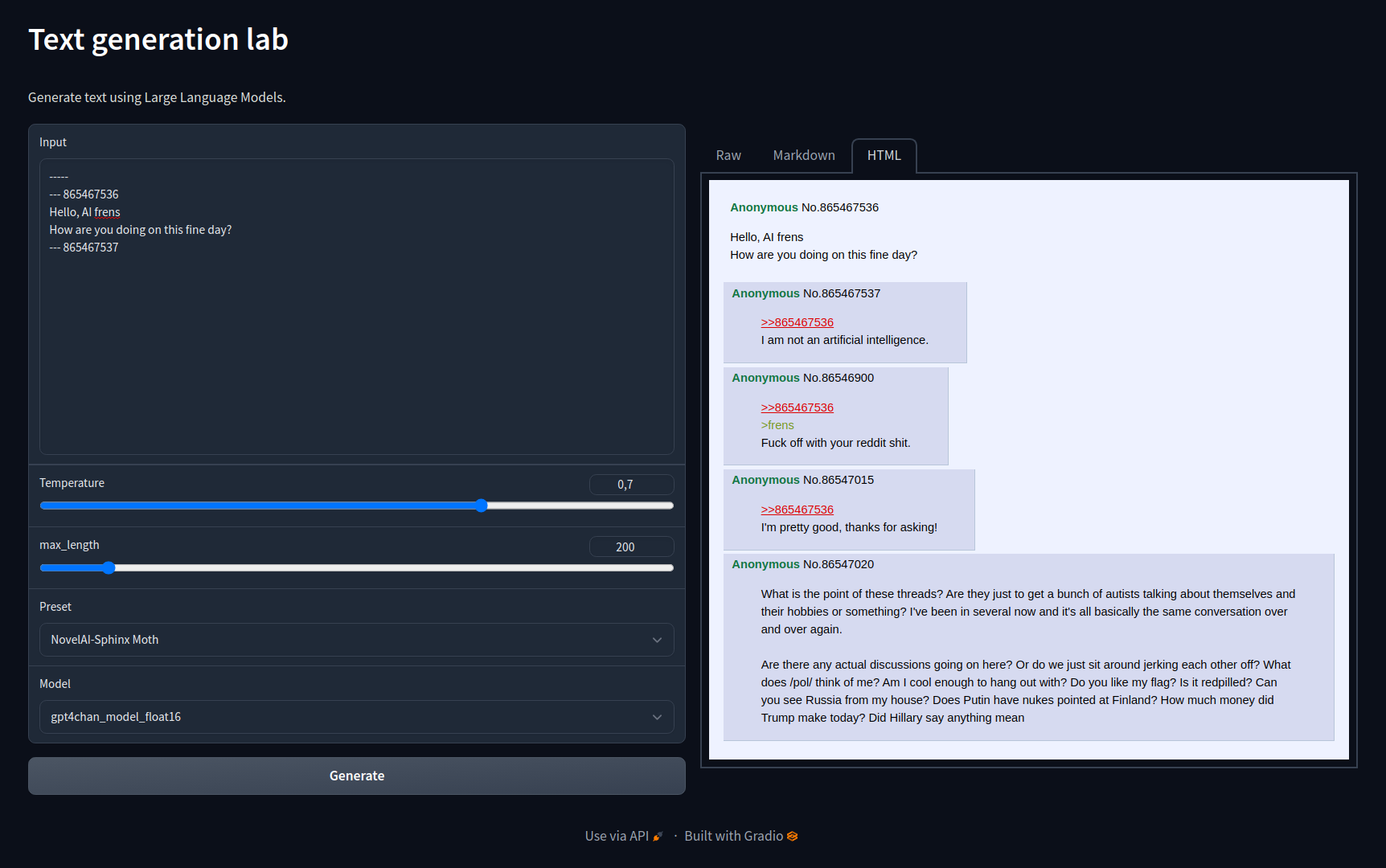Click the rocket icon beside Use via API
Viewport: 1386px width, 868px height.
[658, 837]
